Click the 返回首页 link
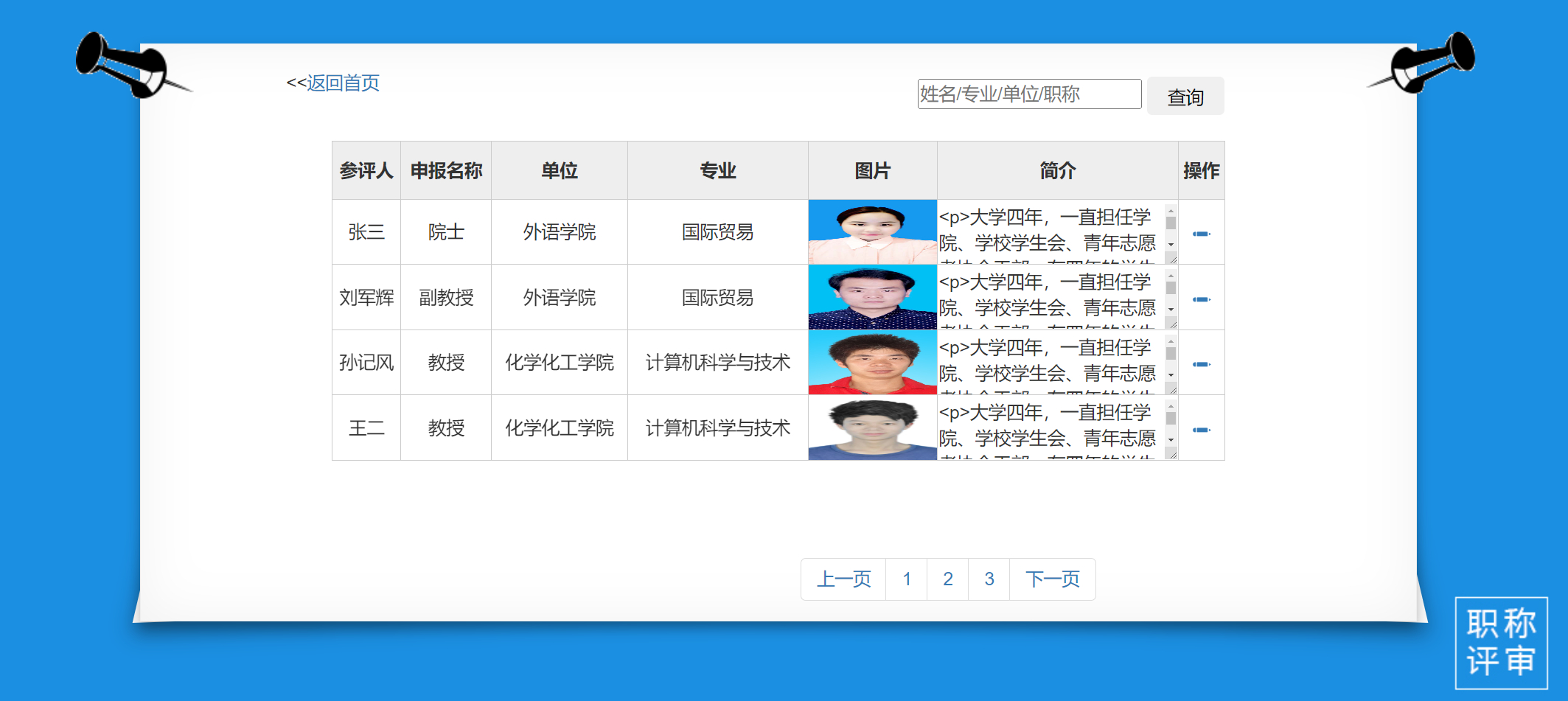 (343, 83)
